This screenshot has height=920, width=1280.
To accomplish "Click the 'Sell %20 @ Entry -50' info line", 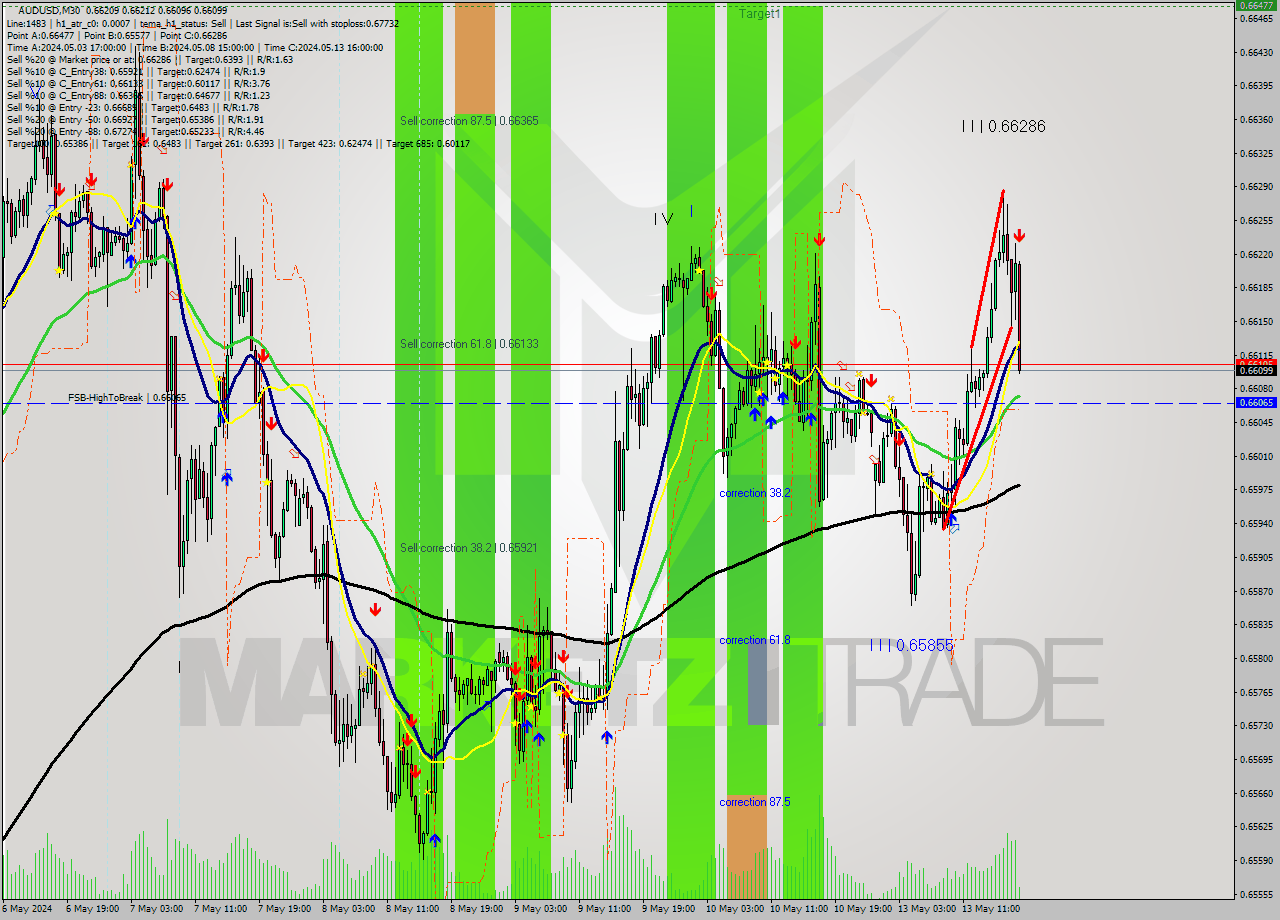I will (x=136, y=119).
